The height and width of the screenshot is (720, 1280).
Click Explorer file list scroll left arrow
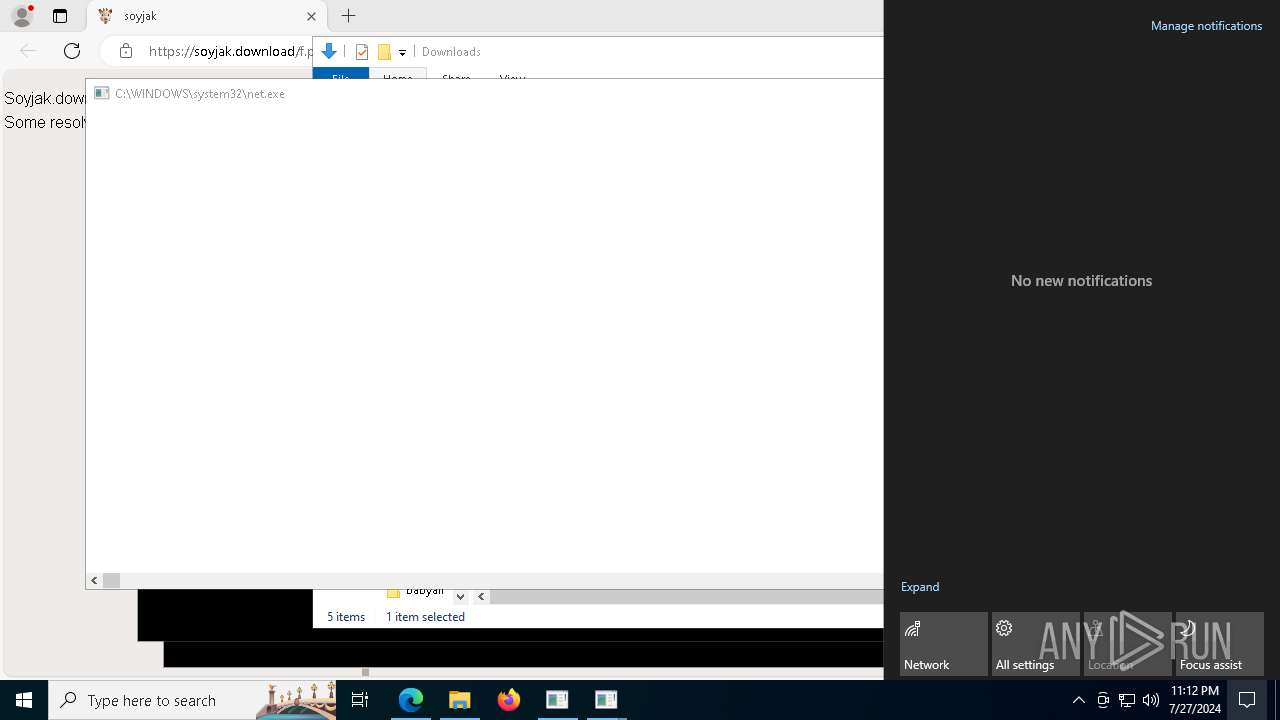[481, 596]
